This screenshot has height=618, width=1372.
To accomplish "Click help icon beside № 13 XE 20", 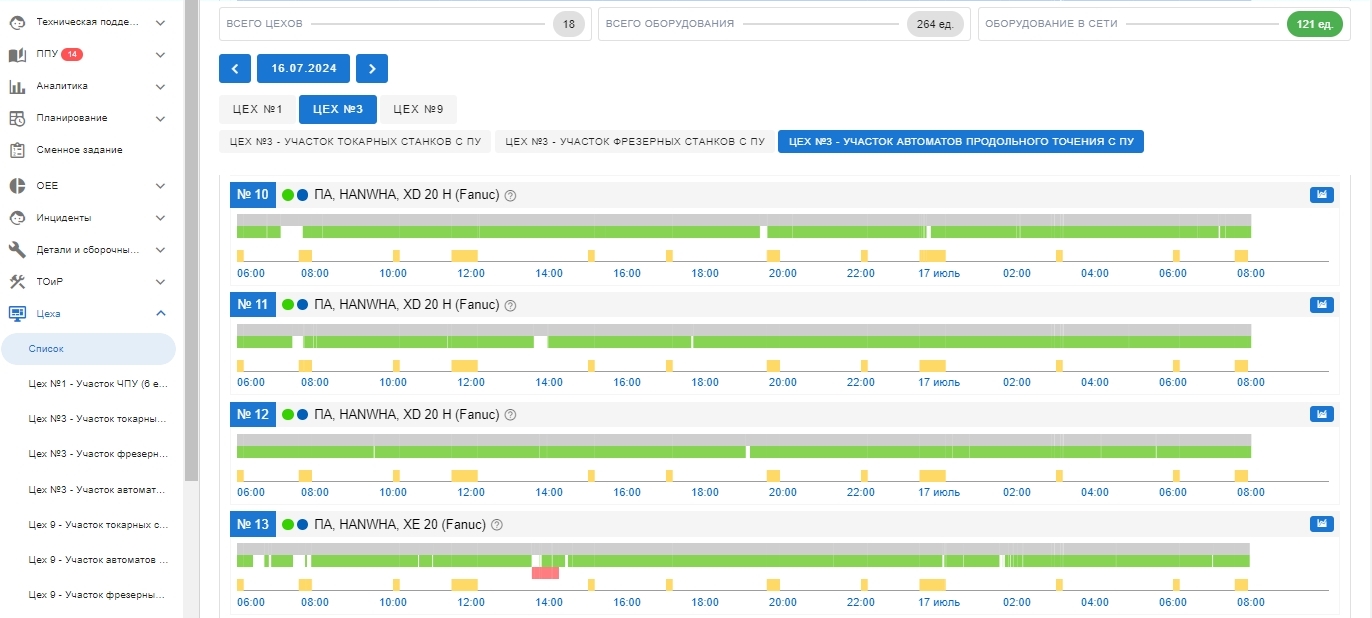I will [x=497, y=525].
